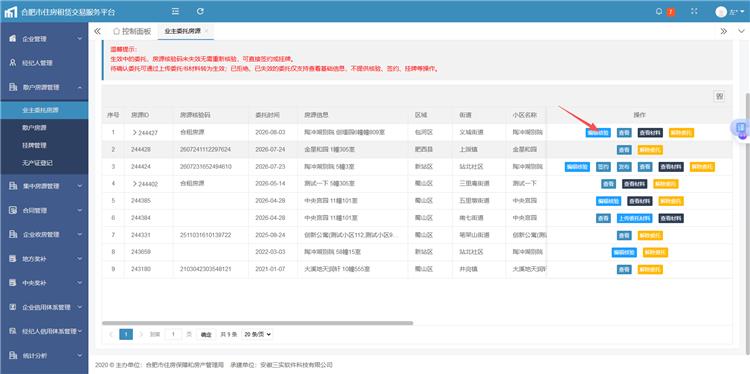Expand row 244402 with its arrow
Screen dimensions: 750x374
(x=134, y=184)
